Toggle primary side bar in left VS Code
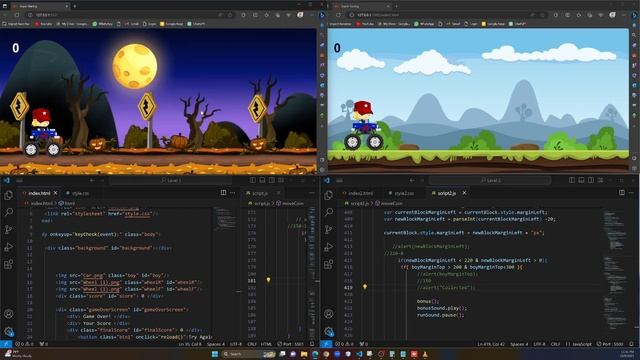 coord(253,180)
